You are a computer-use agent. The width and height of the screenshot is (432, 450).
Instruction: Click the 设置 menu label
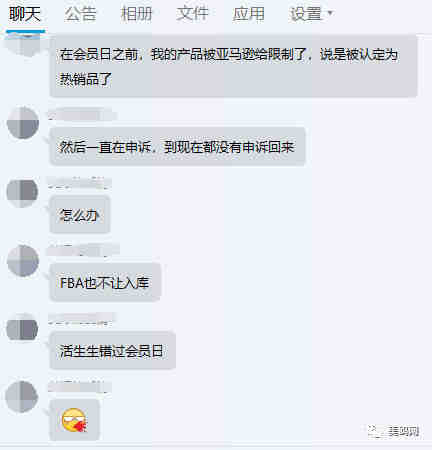pyautogui.click(x=305, y=15)
